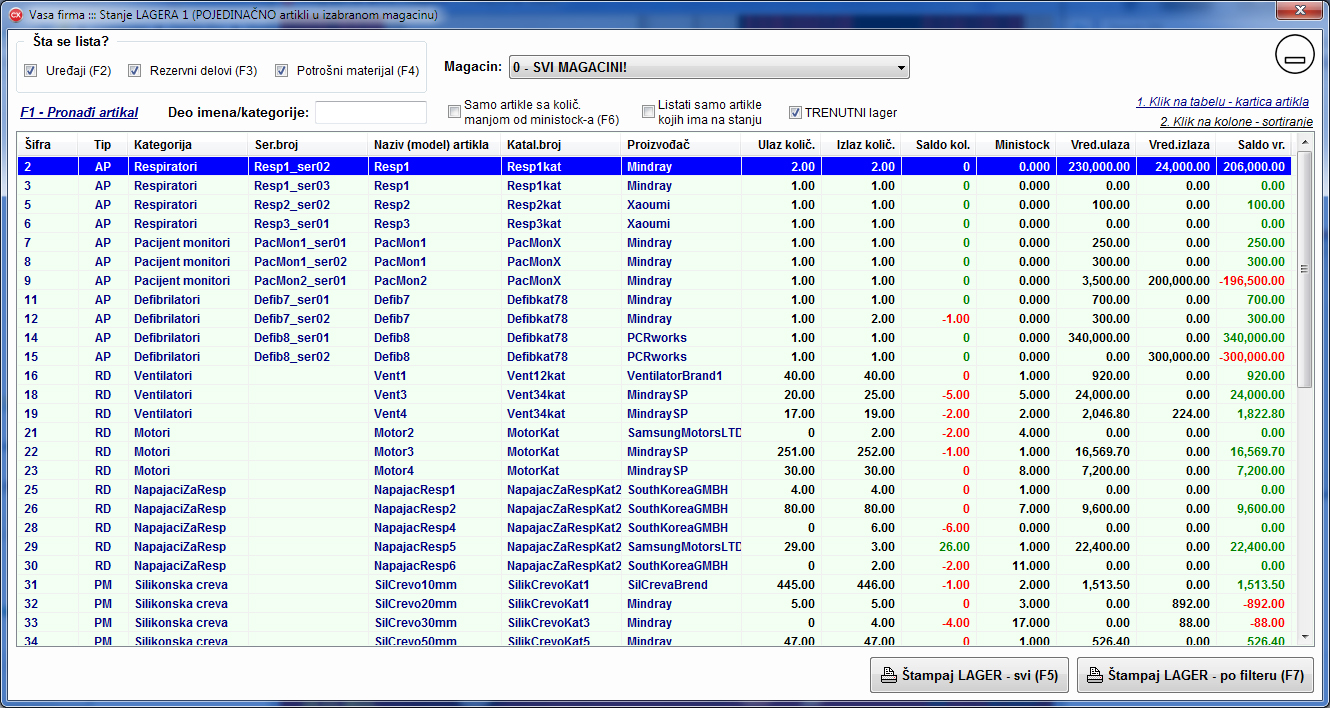
Task: Click the -196,500.00 balance value
Action: tap(1252, 281)
